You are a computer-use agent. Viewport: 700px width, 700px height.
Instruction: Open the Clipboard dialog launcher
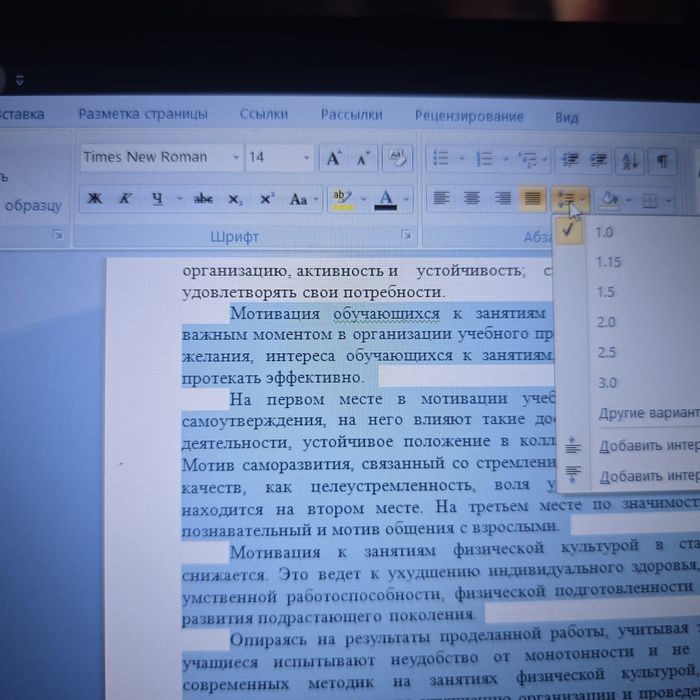pyautogui.click(x=58, y=235)
